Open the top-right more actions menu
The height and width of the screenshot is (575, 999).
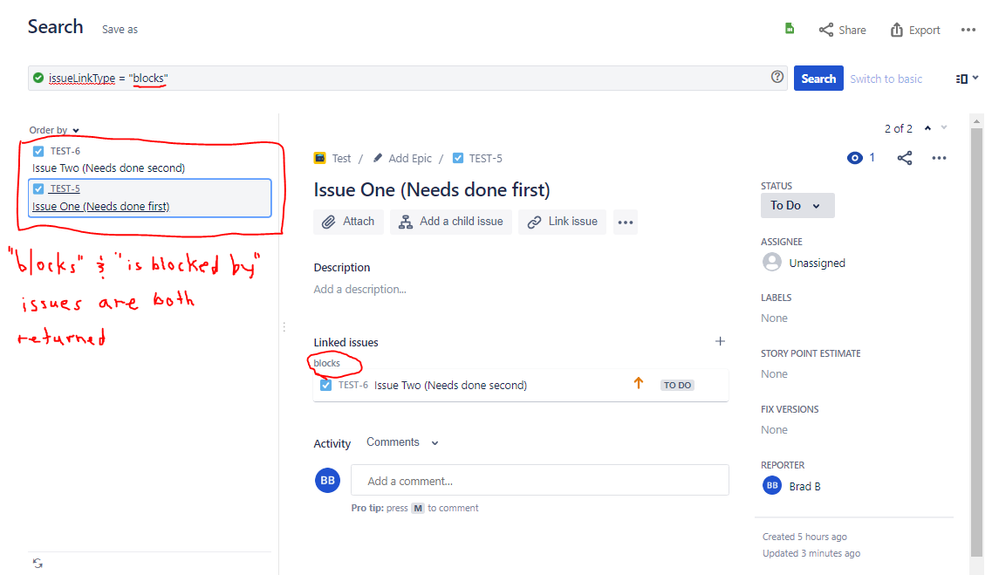pyautogui.click(x=968, y=30)
